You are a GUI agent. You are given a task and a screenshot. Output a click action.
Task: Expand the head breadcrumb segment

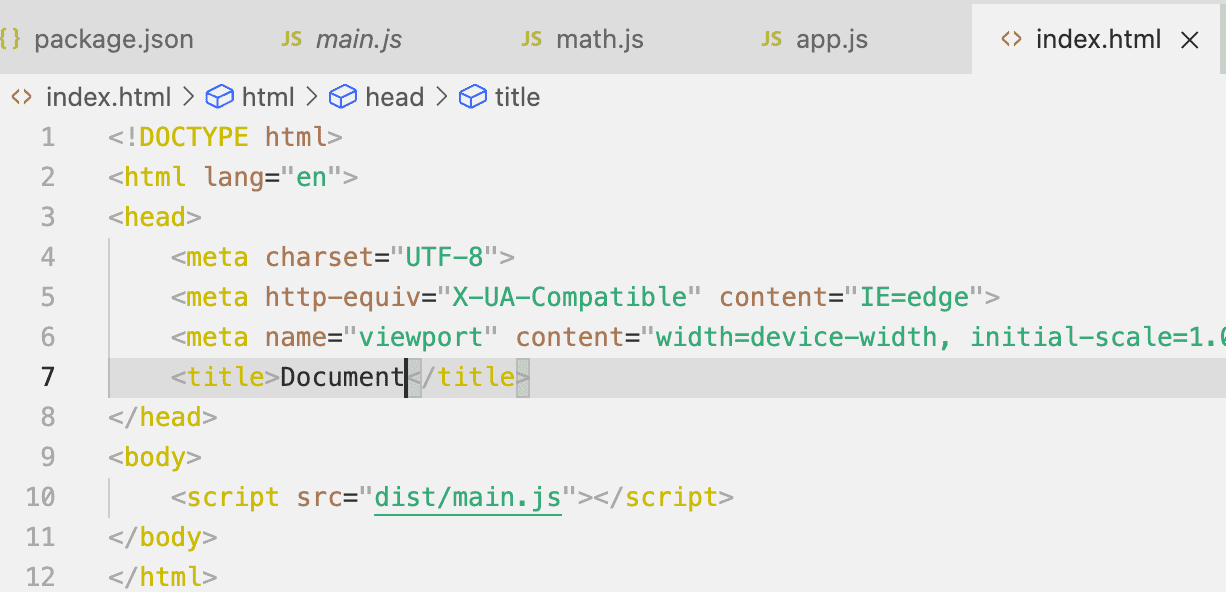coord(394,97)
